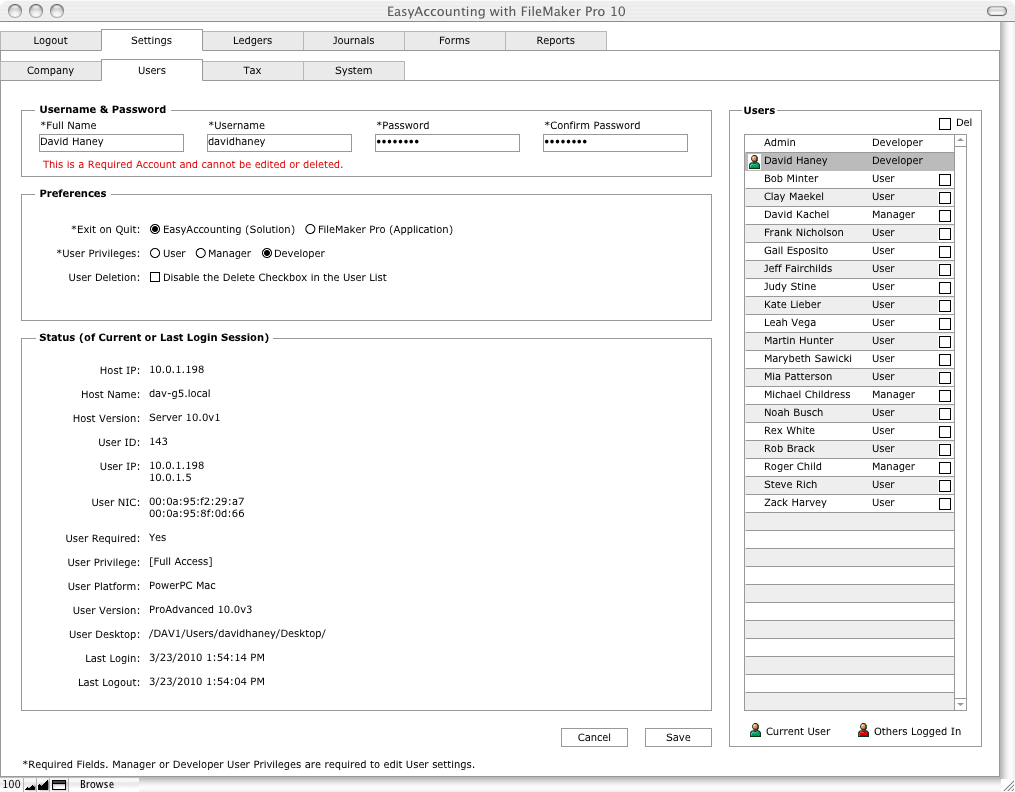Screen dimensions: 1015x792
Task: Click the Full Name input field
Action: pos(111,142)
